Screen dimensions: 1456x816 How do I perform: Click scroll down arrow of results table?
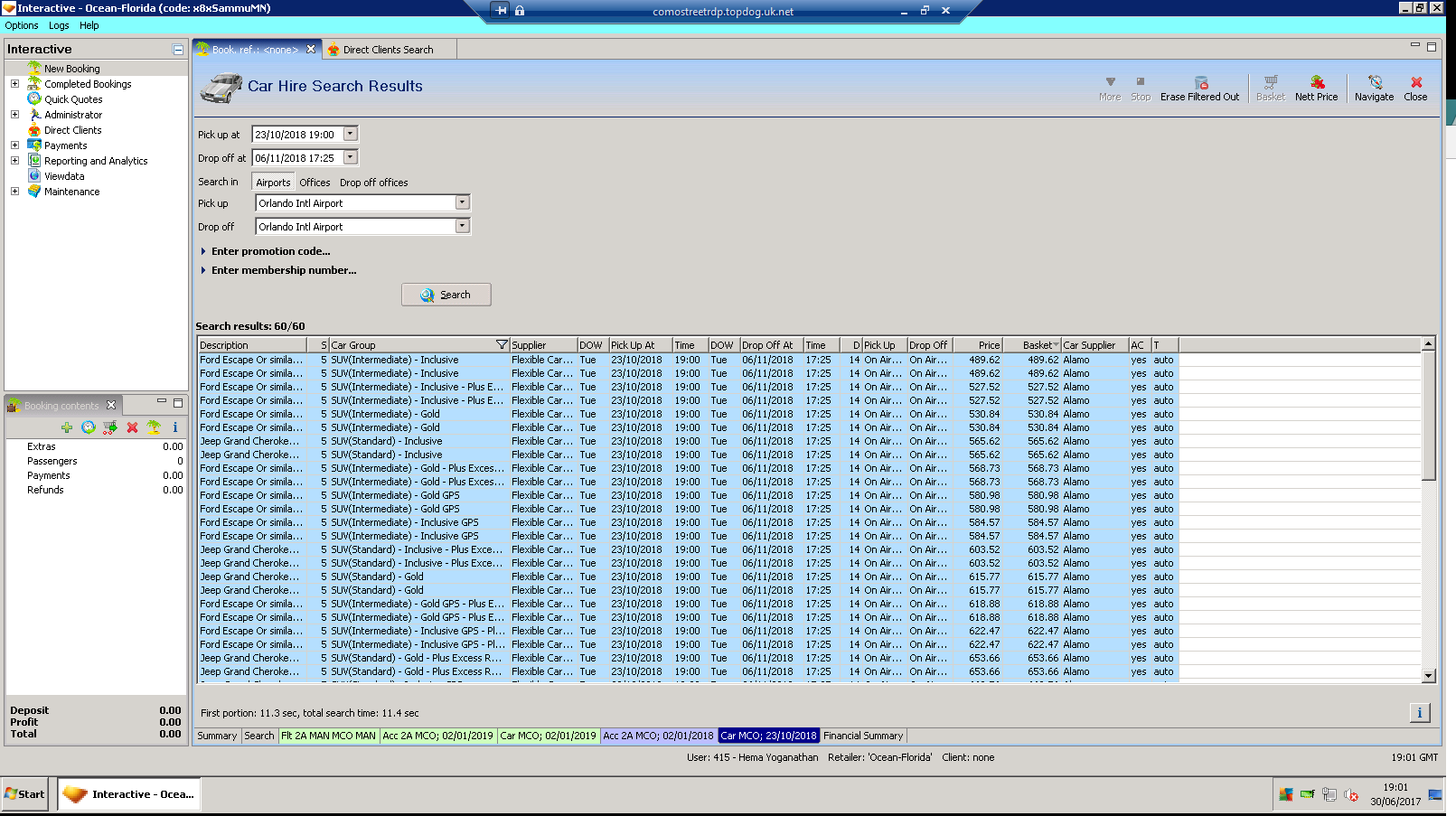point(1428,676)
